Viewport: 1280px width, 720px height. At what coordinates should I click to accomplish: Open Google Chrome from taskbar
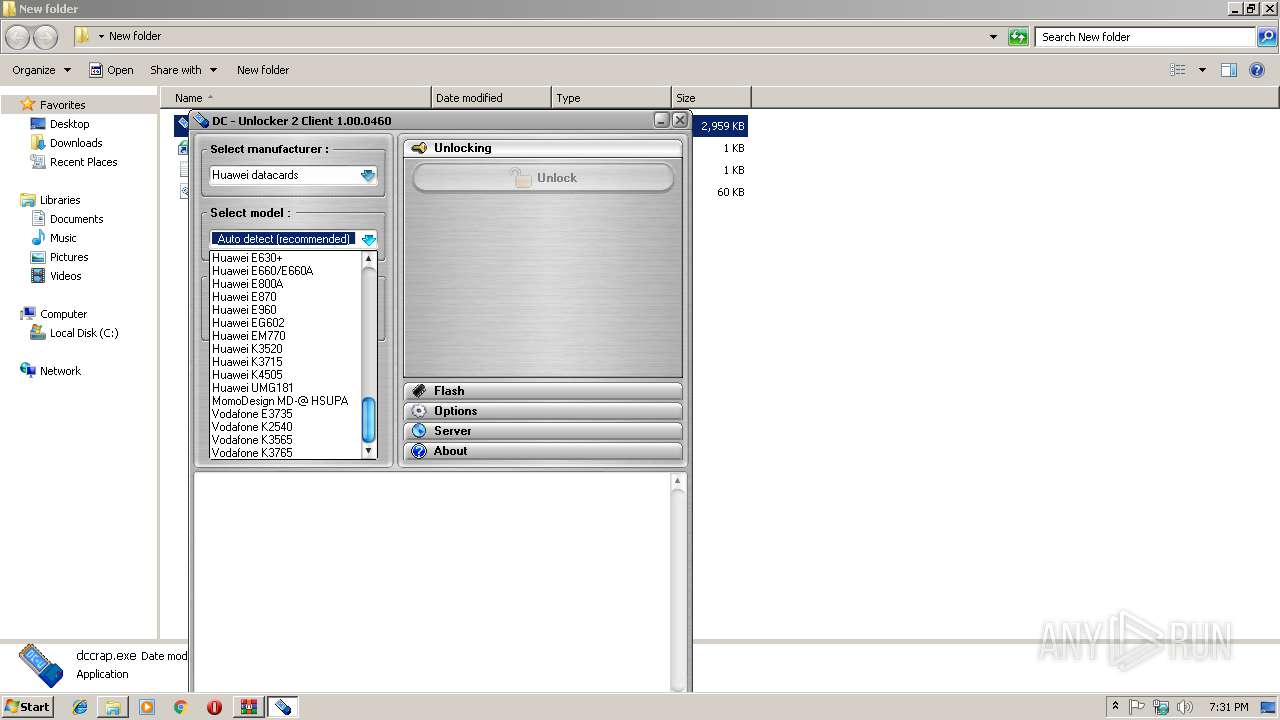(180, 707)
